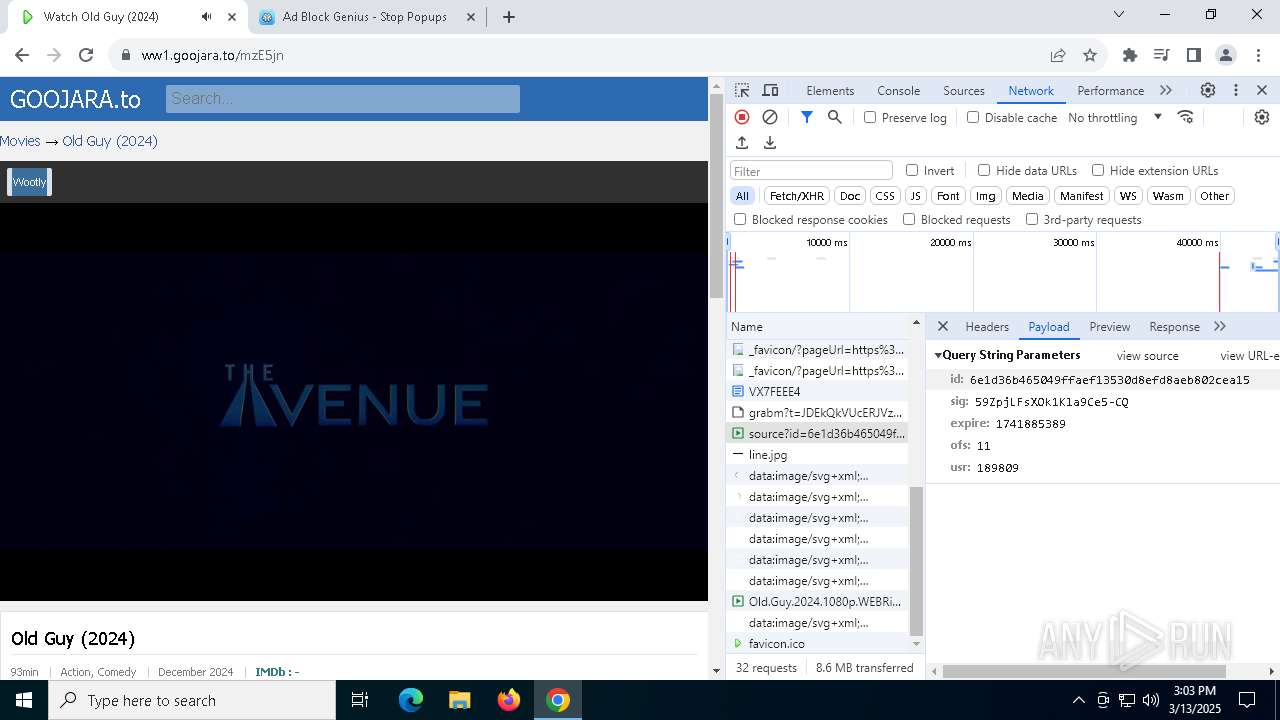Open the Chrome profile avatar
The width and height of the screenshot is (1280, 720).
pyautogui.click(x=1225, y=55)
